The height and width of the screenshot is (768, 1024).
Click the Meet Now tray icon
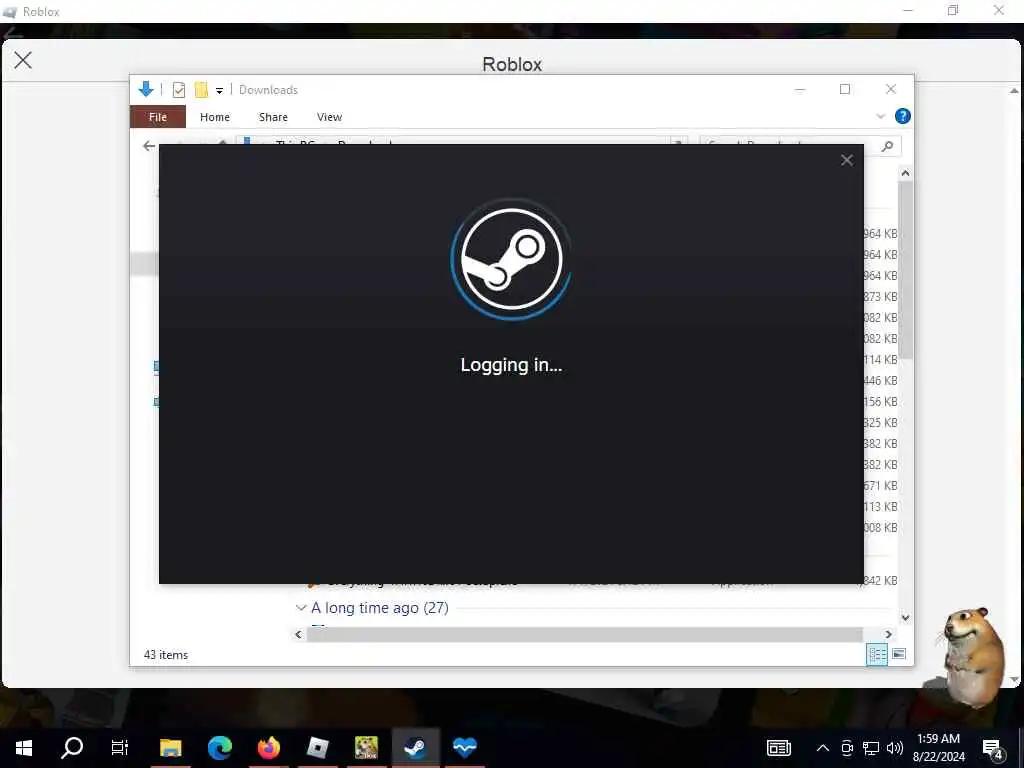(847, 748)
